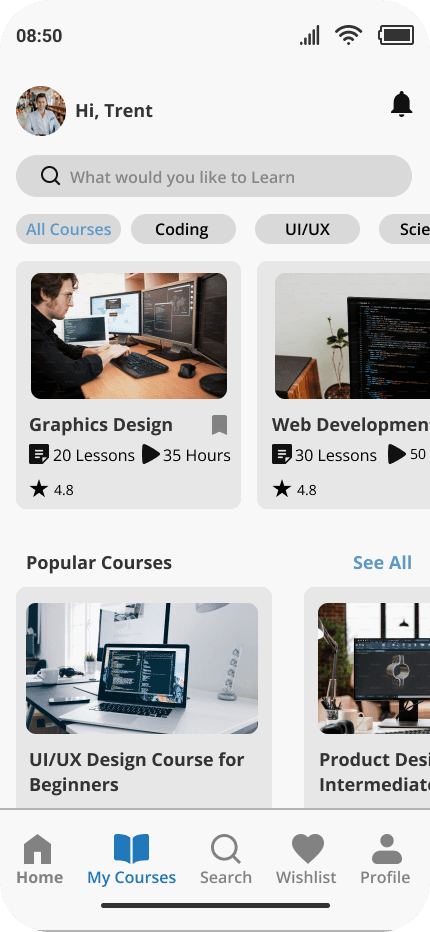Toggle bookmark on Graphics Design course
Screen dimensions: 430x932
(219, 425)
